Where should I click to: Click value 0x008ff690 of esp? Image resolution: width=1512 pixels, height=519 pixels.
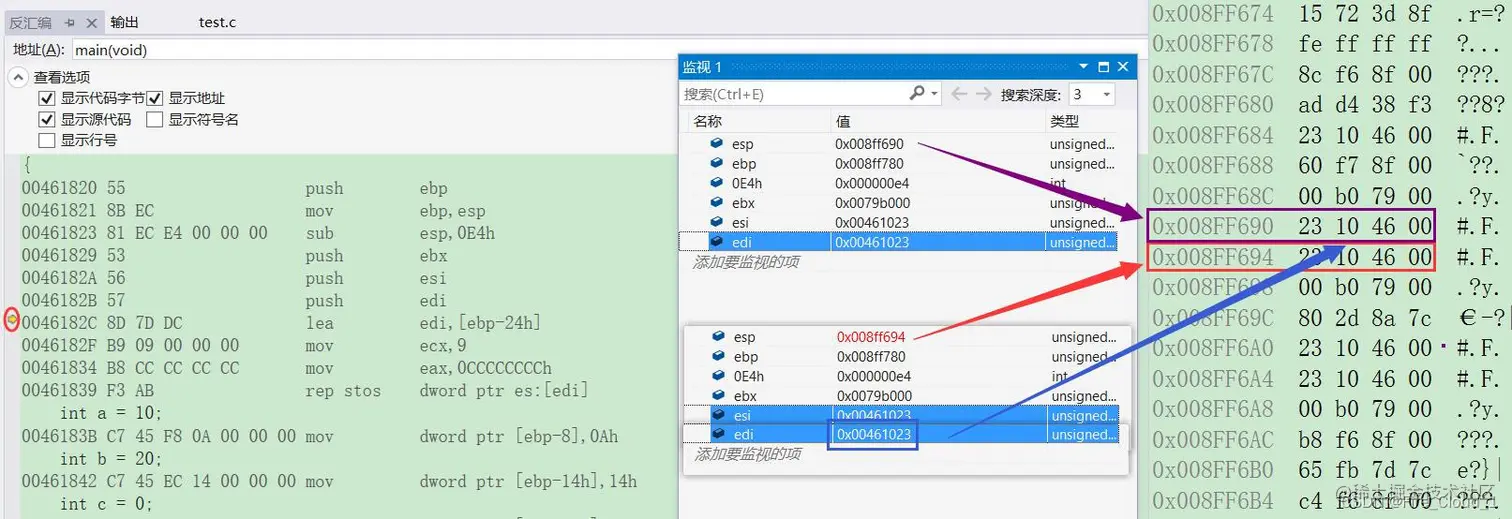[x=869, y=144]
